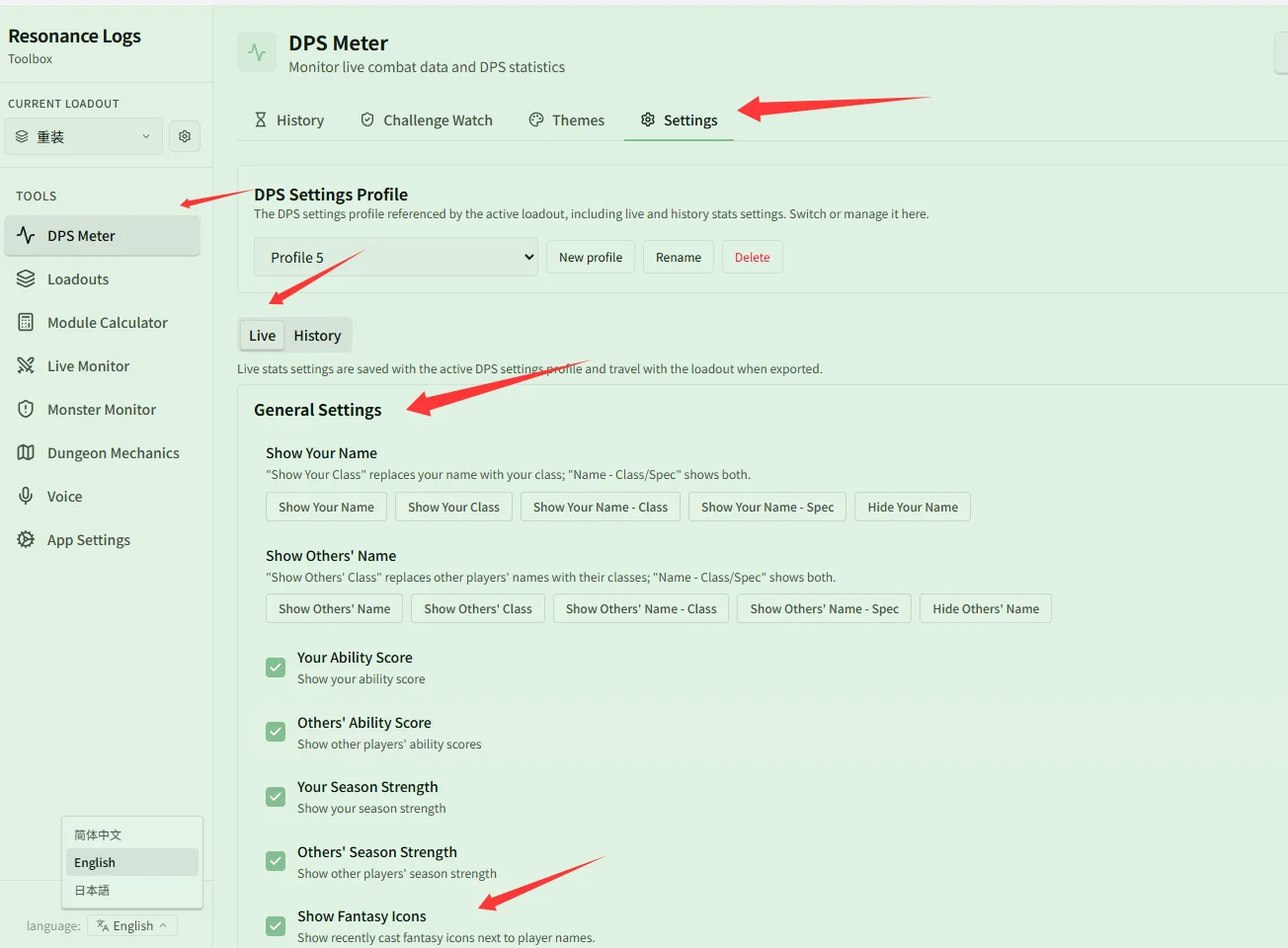1288x948 pixels.
Task: Click the DPS Meter header logo icon
Action: pos(257,53)
